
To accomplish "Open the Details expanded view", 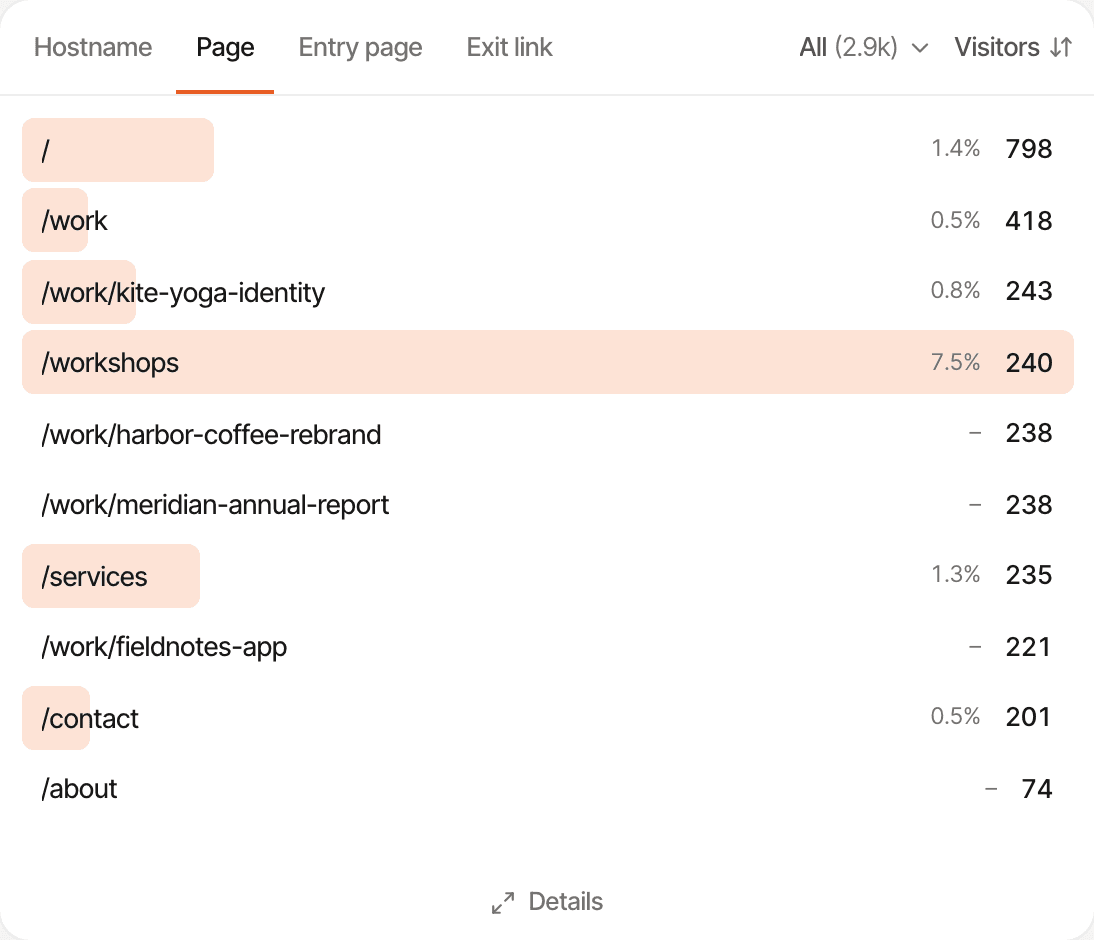I will coord(547,902).
